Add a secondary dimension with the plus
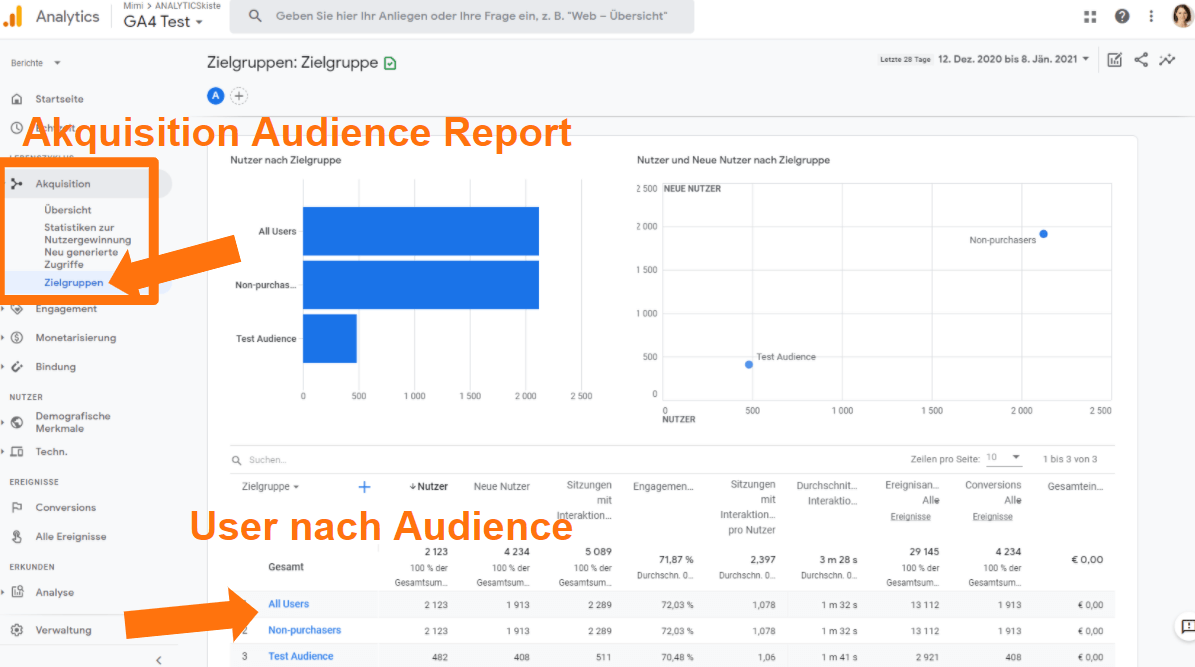Image resolution: width=1195 pixels, height=667 pixels. click(x=363, y=486)
